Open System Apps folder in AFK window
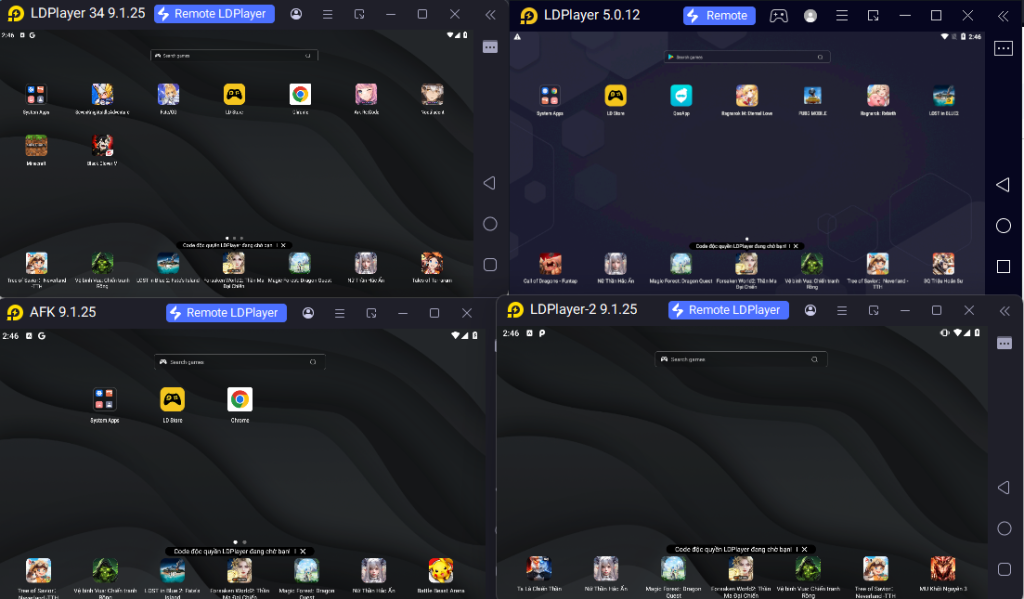1024x599 pixels. 105,400
